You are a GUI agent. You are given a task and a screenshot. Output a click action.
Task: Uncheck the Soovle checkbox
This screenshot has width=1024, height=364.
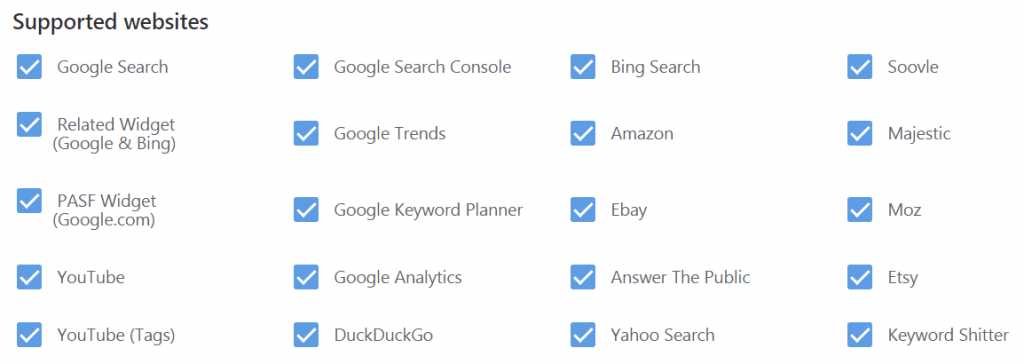pos(860,67)
